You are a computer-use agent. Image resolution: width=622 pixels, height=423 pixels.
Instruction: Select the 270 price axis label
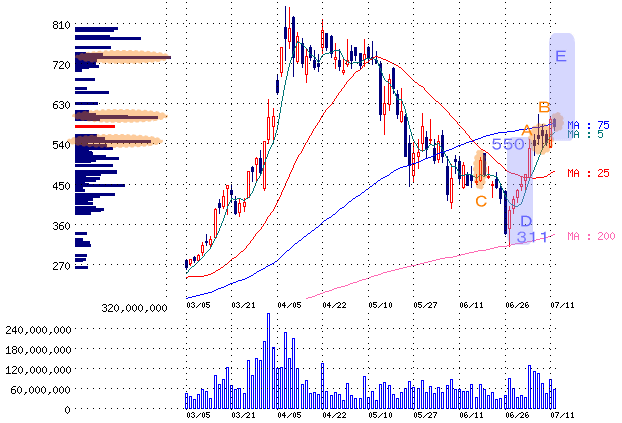(x=61, y=265)
